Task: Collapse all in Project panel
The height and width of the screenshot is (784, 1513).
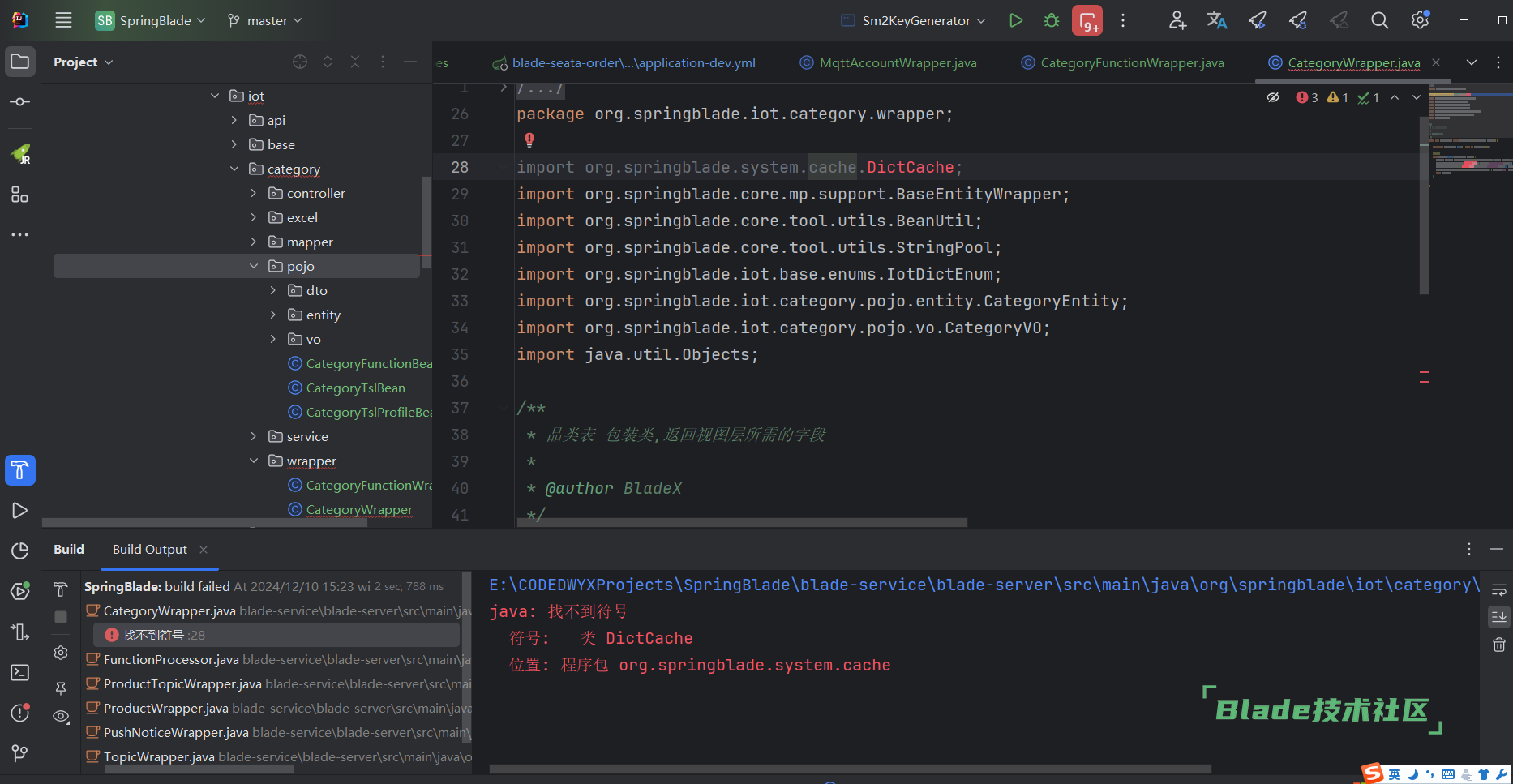Action: [x=355, y=62]
